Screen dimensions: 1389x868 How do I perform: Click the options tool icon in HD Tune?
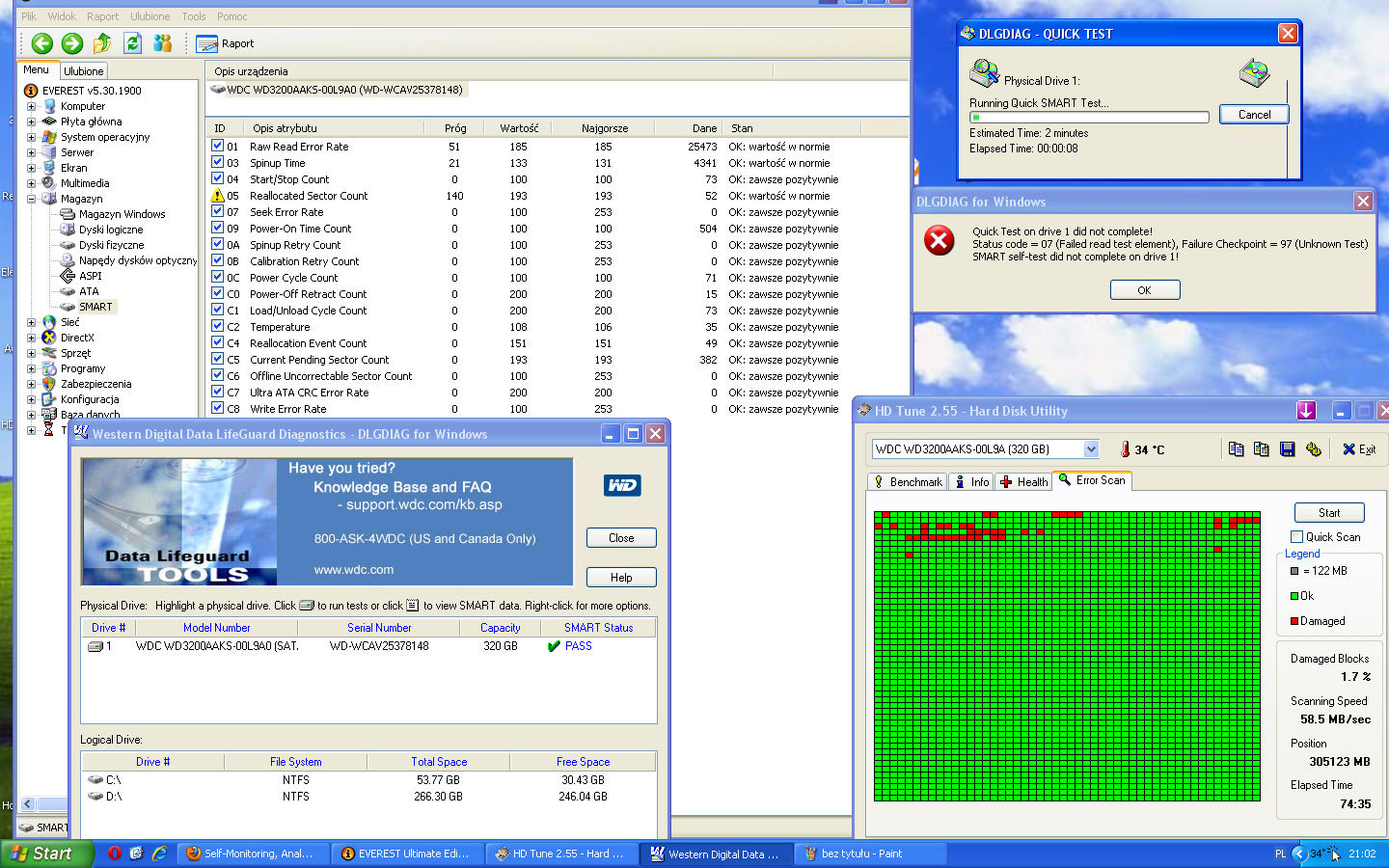1313,449
